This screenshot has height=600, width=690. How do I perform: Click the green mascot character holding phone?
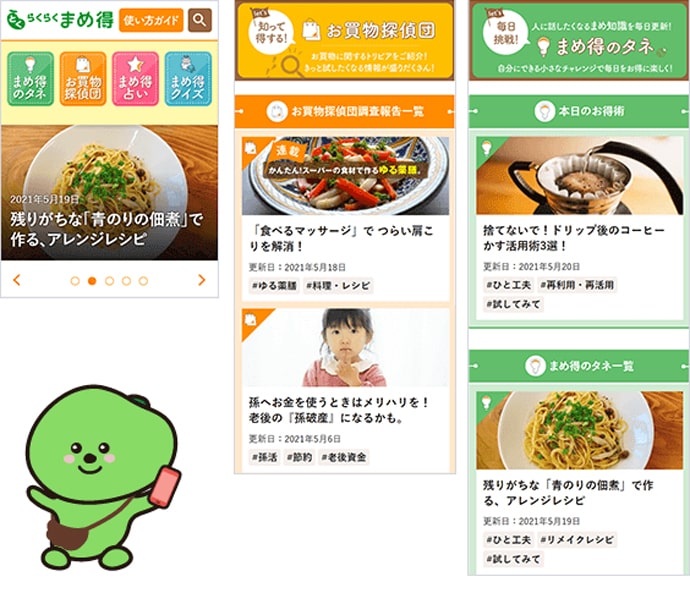[x=103, y=477]
